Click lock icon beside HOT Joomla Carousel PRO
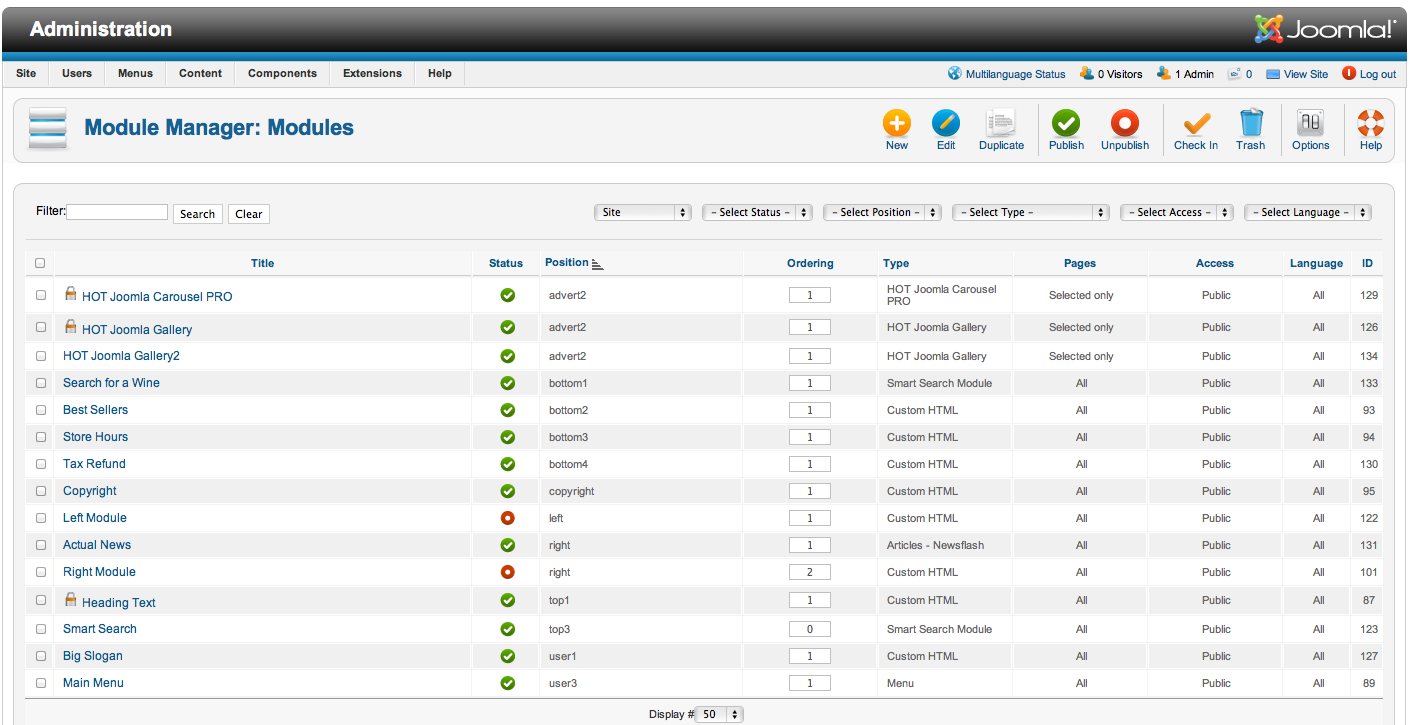 (x=71, y=293)
